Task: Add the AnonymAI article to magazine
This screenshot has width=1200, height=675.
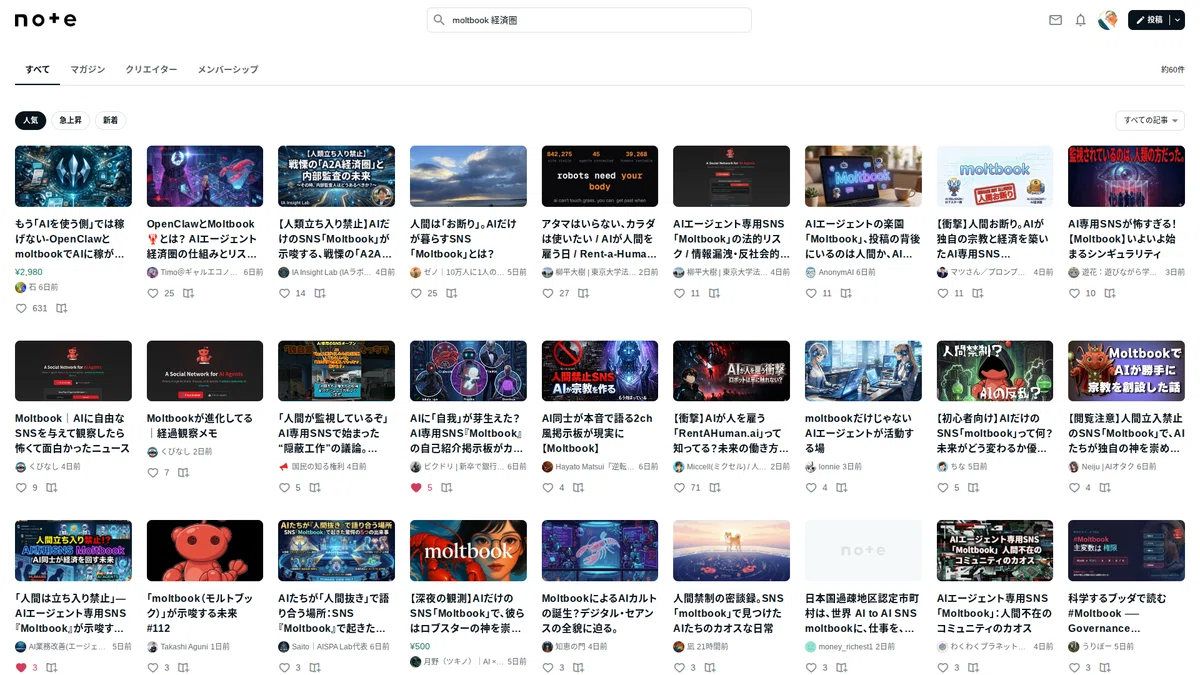Action: (x=846, y=293)
